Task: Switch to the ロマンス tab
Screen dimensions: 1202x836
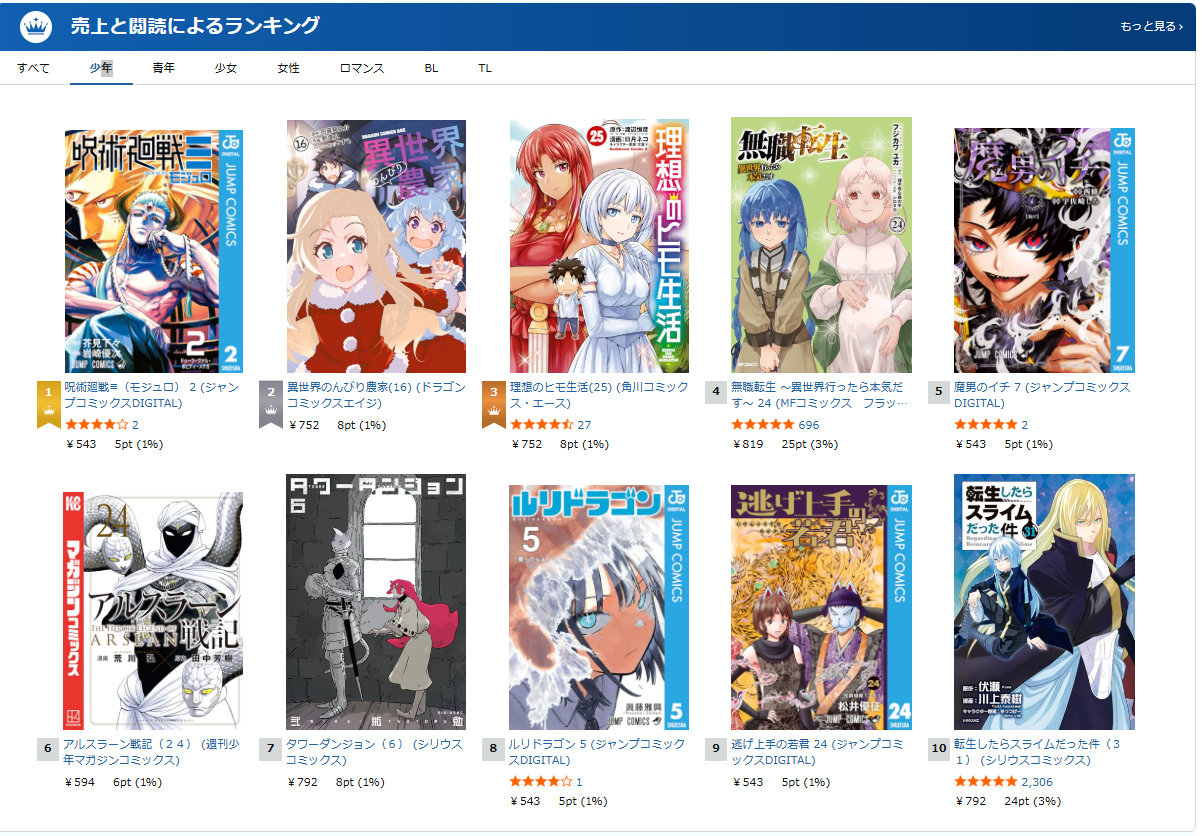Action: (362, 68)
